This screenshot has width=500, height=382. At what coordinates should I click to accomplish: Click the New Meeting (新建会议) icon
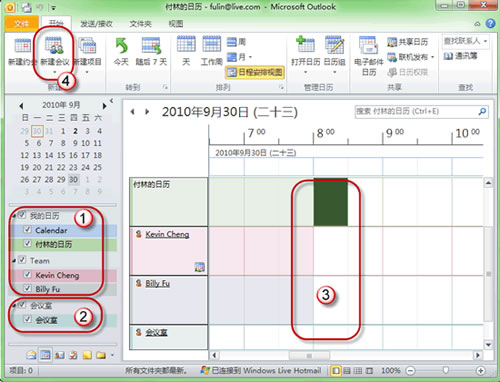coord(54,46)
